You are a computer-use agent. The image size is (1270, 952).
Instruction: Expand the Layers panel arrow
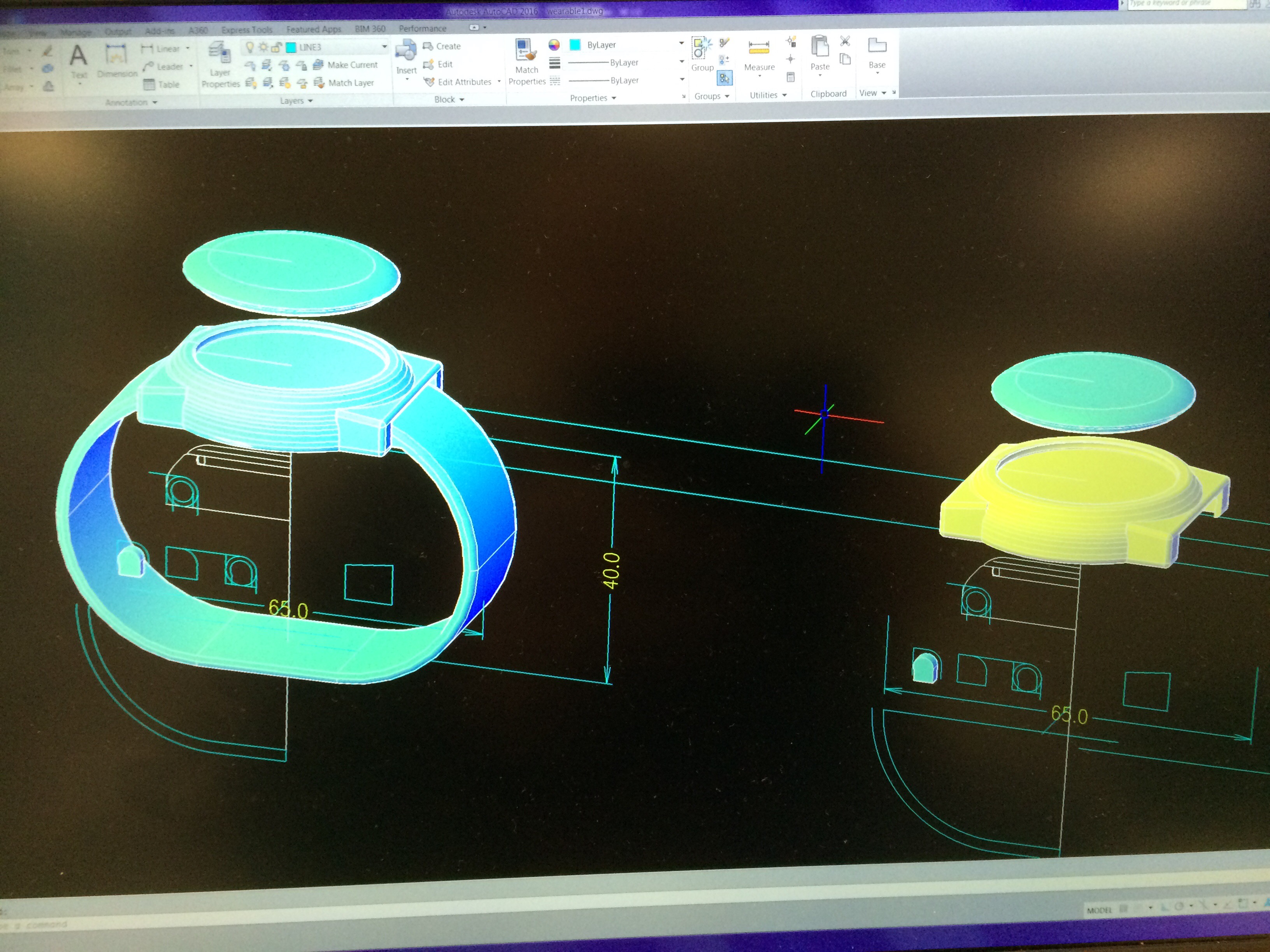[x=310, y=101]
